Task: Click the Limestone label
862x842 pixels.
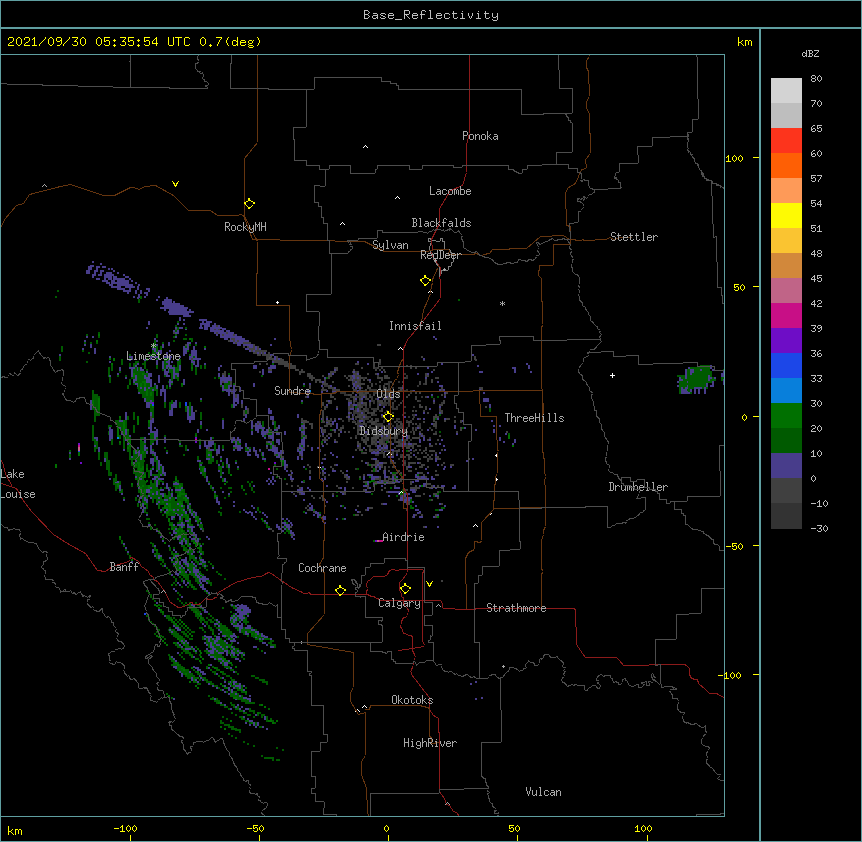Action: pyautogui.click(x=153, y=356)
